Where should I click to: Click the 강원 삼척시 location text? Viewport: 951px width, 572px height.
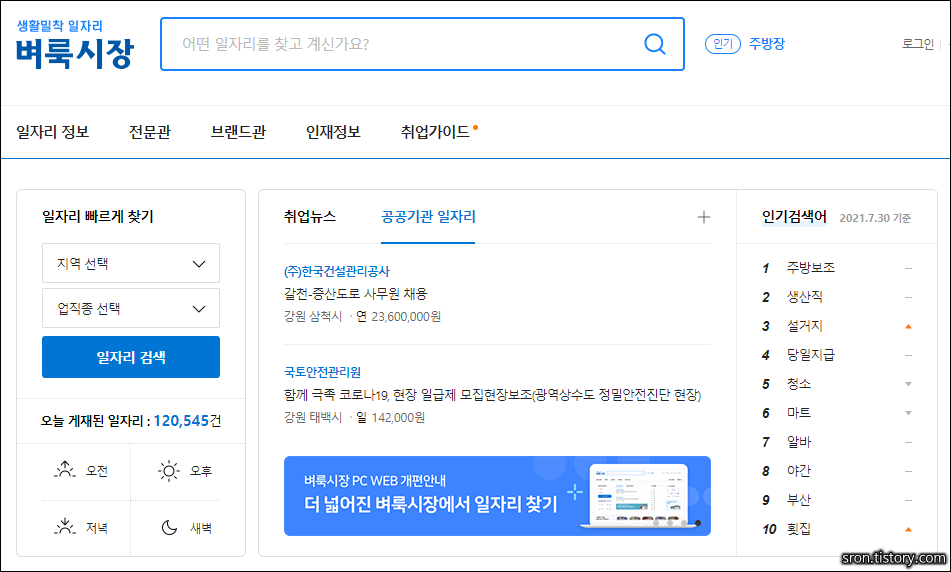click(313, 317)
